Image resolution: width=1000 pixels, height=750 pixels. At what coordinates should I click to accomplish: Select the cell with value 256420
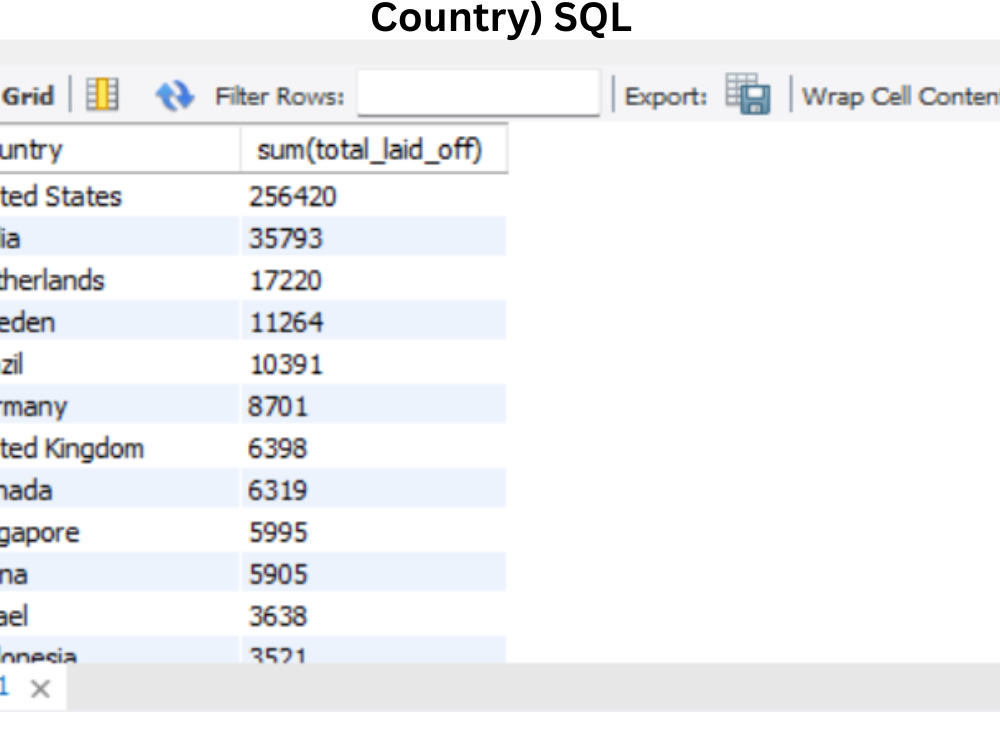tap(374, 196)
